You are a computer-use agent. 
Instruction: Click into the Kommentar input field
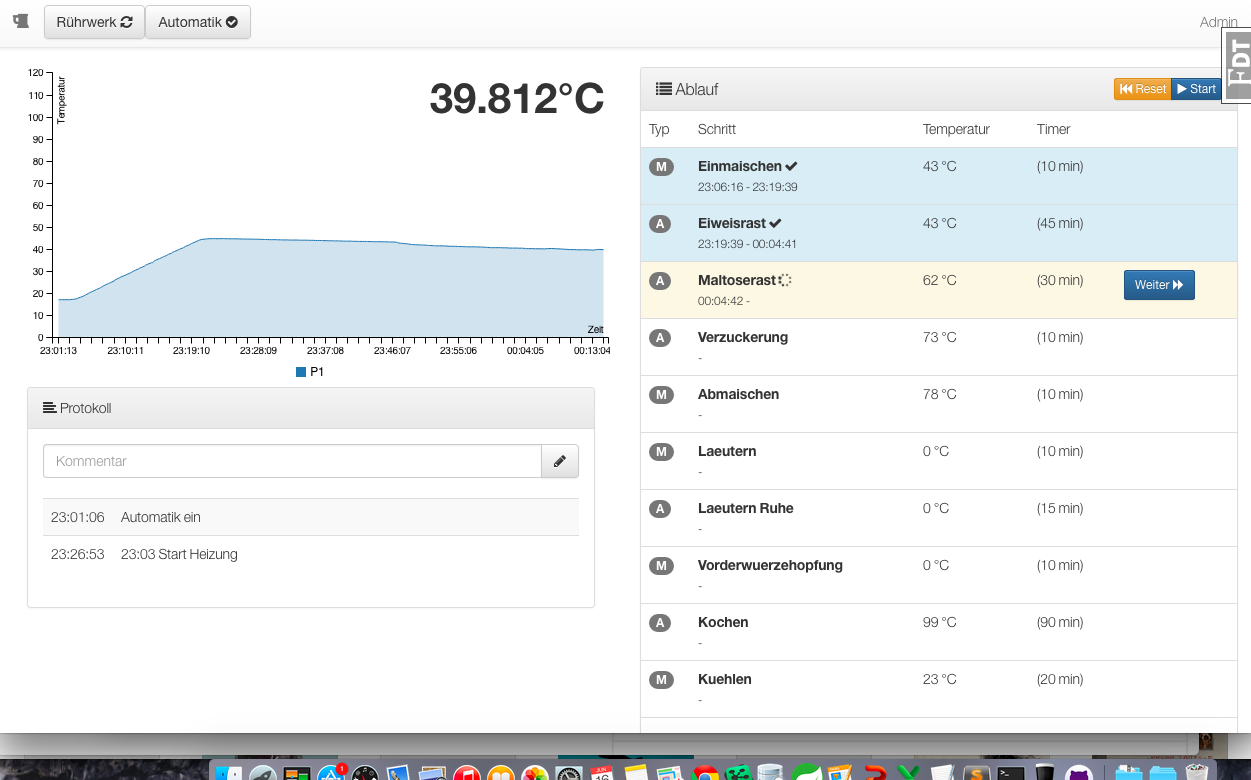coord(292,461)
